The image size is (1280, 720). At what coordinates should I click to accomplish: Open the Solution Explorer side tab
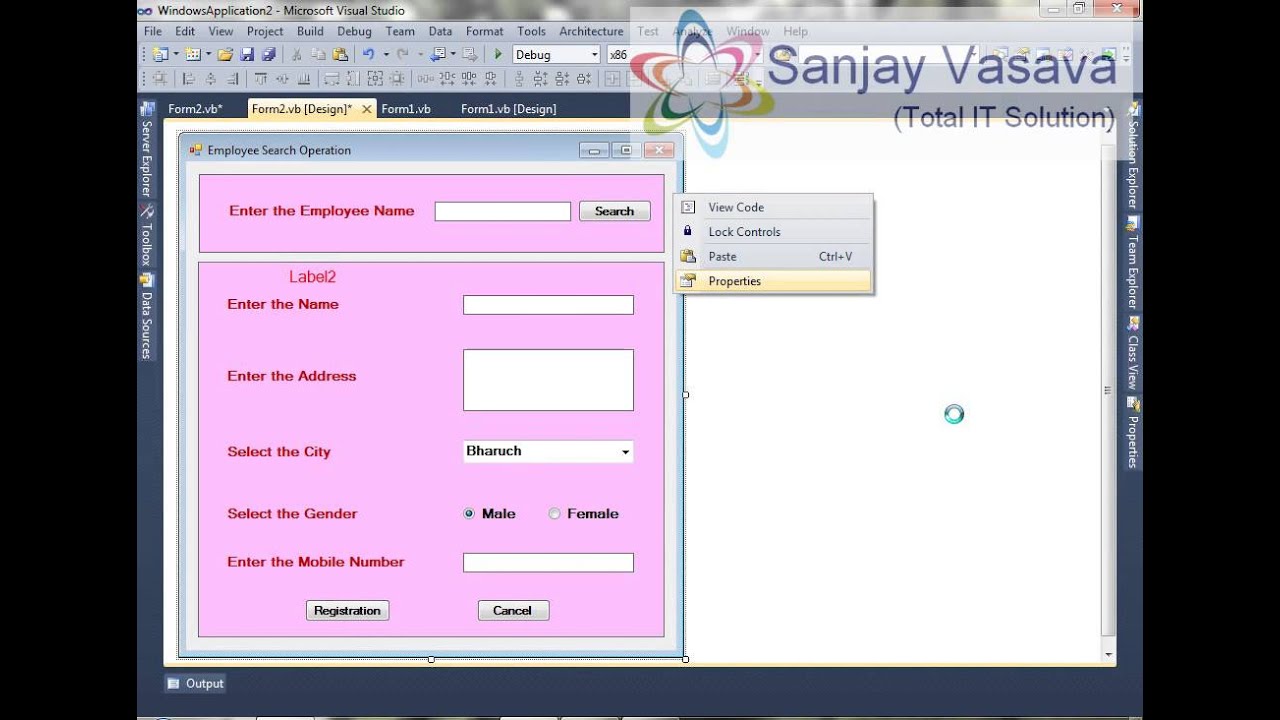pos(1133,155)
